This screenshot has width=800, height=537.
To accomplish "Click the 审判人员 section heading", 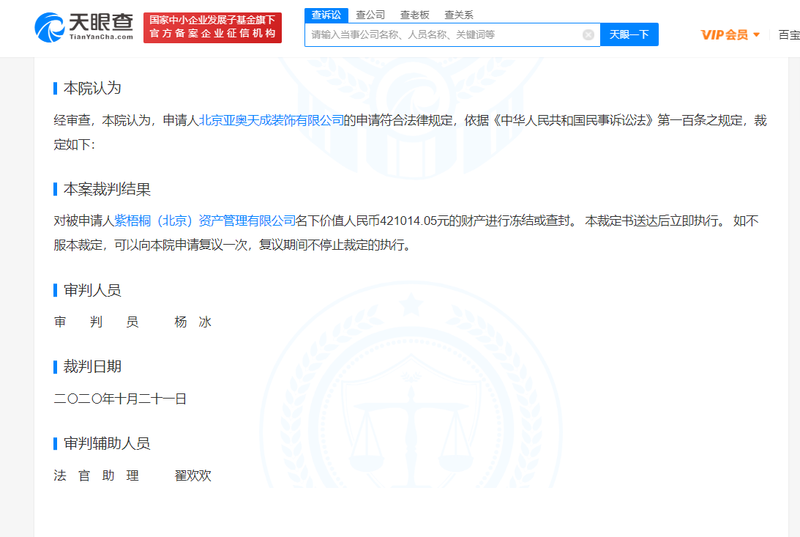I will pyautogui.click(x=92, y=291).
